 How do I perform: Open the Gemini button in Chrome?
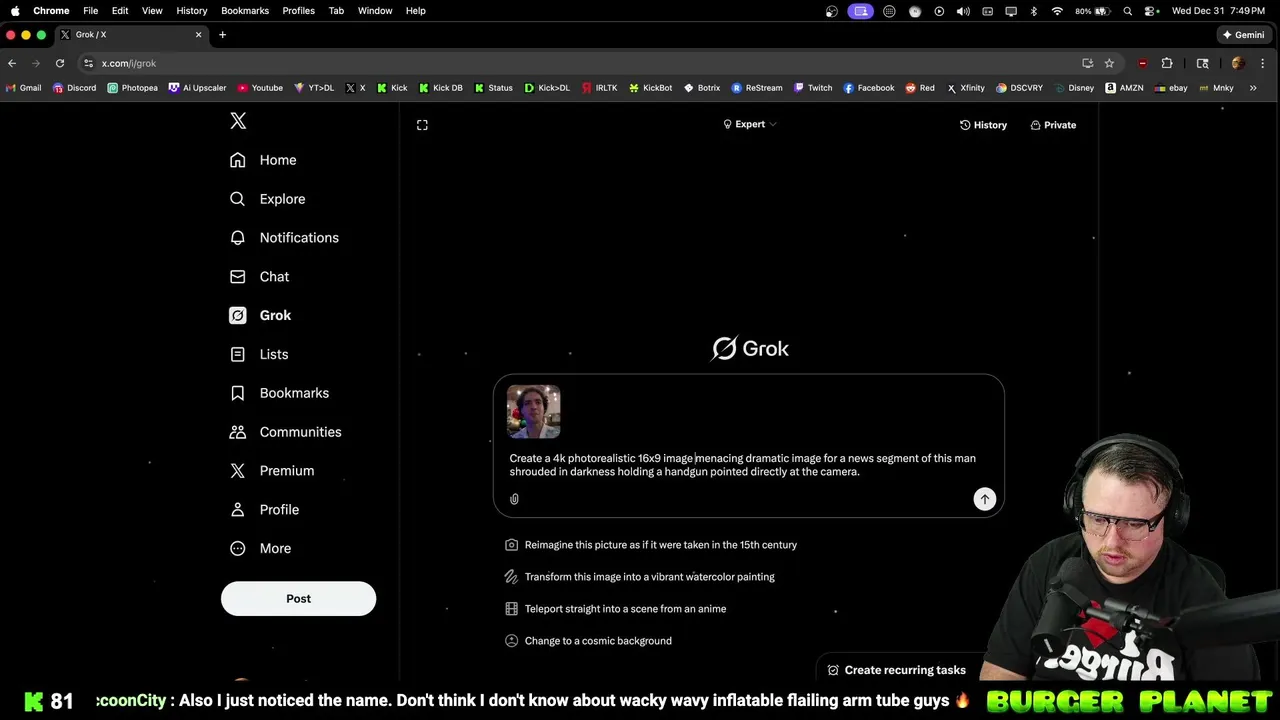(x=1243, y=35)
